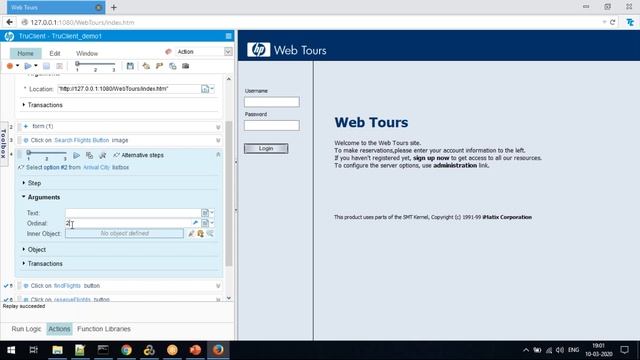This screenshot has width=640, height=360.
Task: Click the TruClient panel menu icon in title bar
Action: [x=229, y=36]
